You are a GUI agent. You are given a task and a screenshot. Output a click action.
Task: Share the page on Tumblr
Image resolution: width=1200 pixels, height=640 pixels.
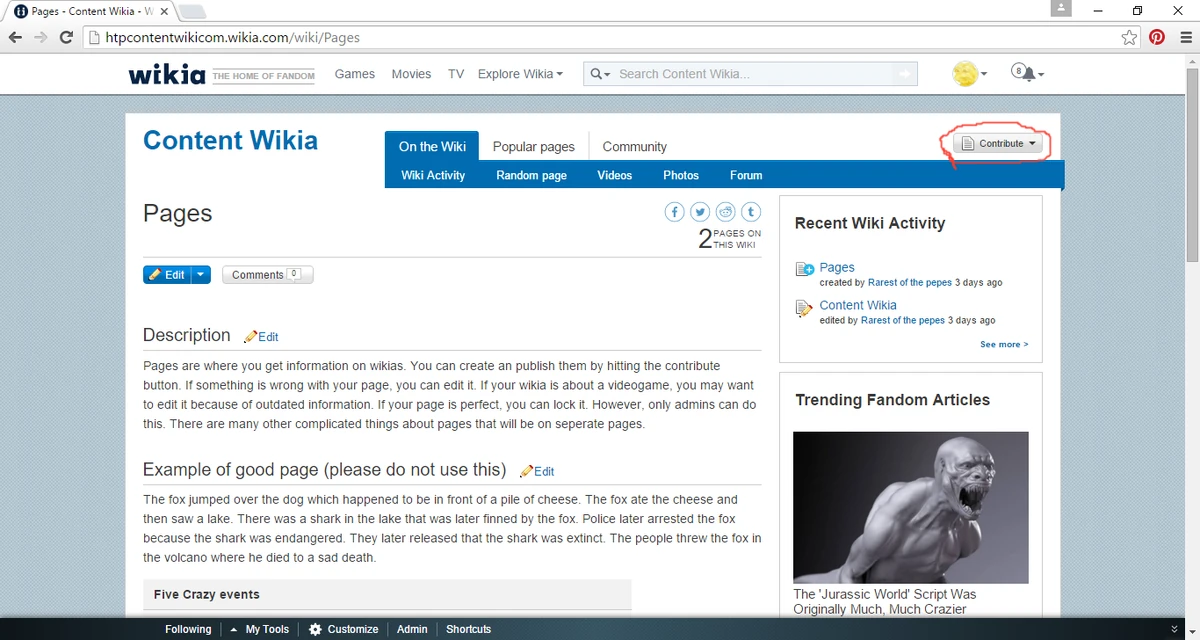[x=750, y=211]
